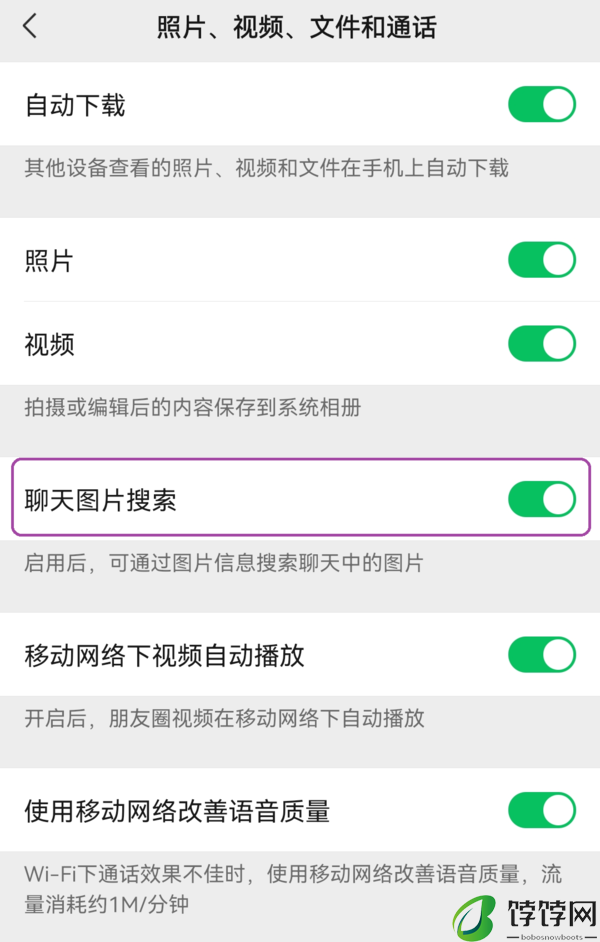Screen dimensions: 600x942
Task: Click the 拍摄或编辑后的内容保存到系统相册 hint
Action: point(193,407)
